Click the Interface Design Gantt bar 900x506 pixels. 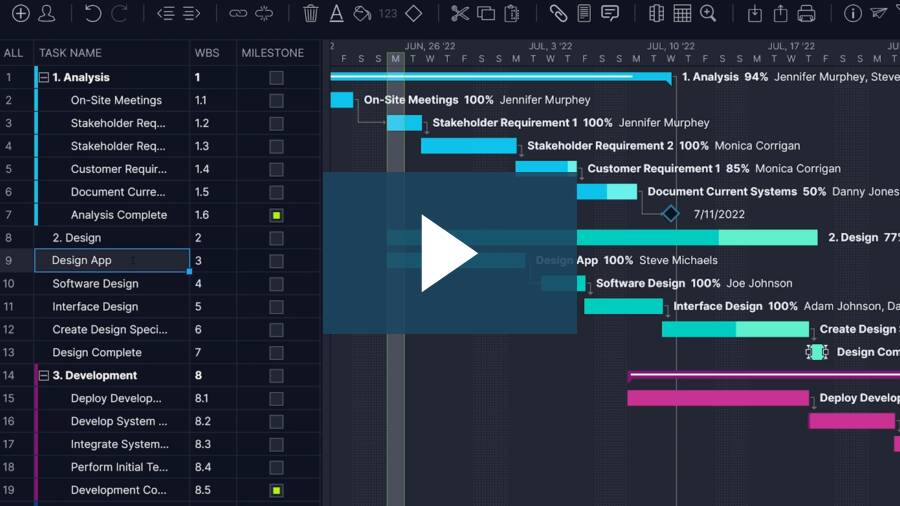[623, 306]
